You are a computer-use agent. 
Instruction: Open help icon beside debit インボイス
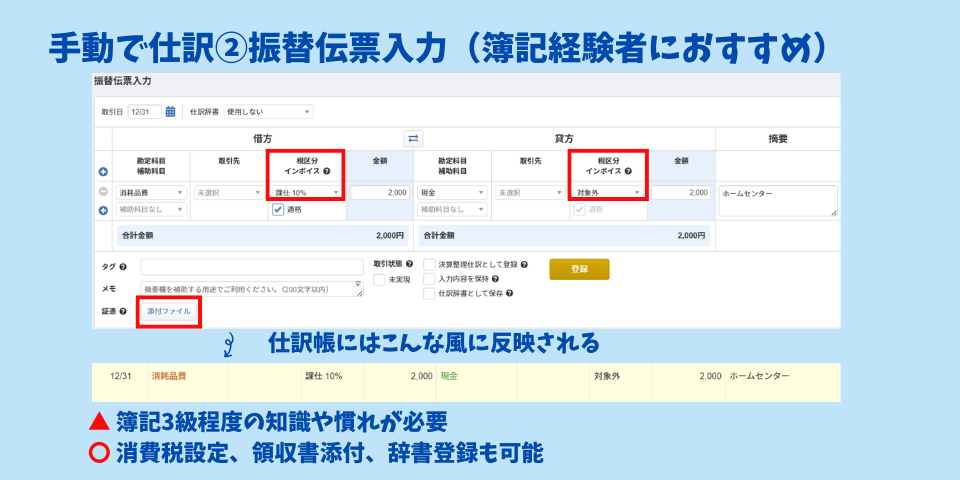(x=326, y=171)
